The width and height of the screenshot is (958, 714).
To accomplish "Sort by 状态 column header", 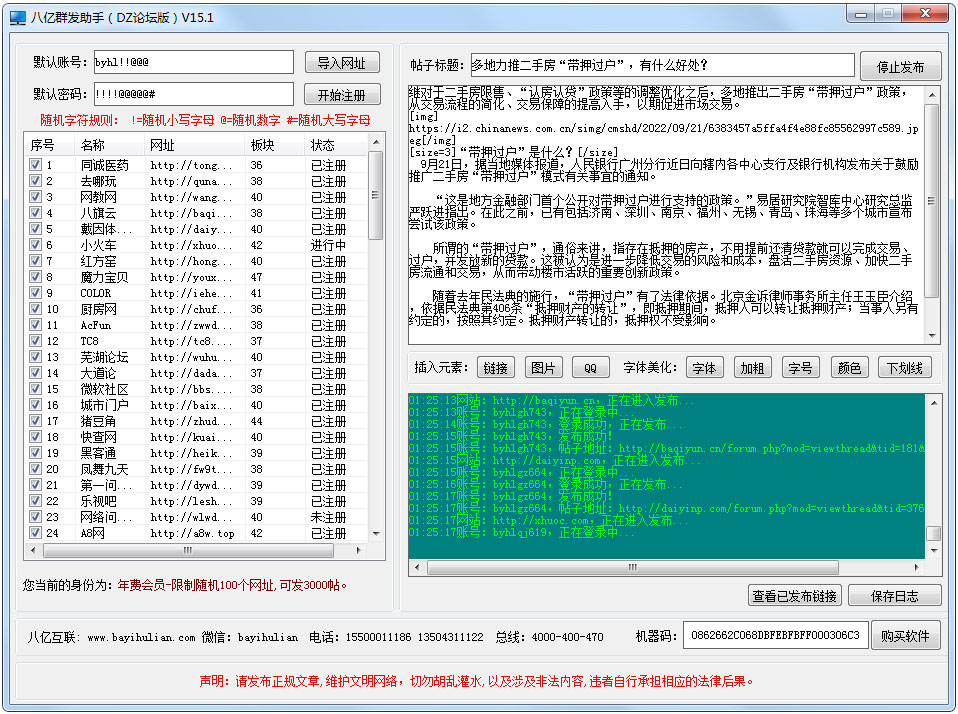I will click(323, 145).
